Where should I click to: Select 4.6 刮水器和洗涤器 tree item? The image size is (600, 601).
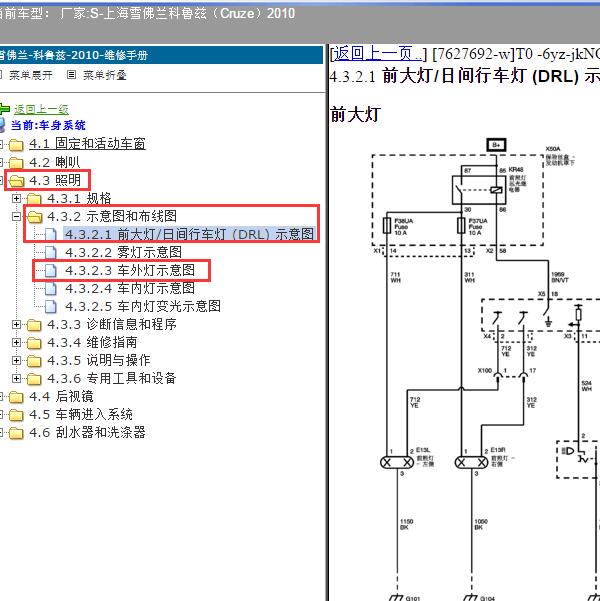tap(87, 432)
